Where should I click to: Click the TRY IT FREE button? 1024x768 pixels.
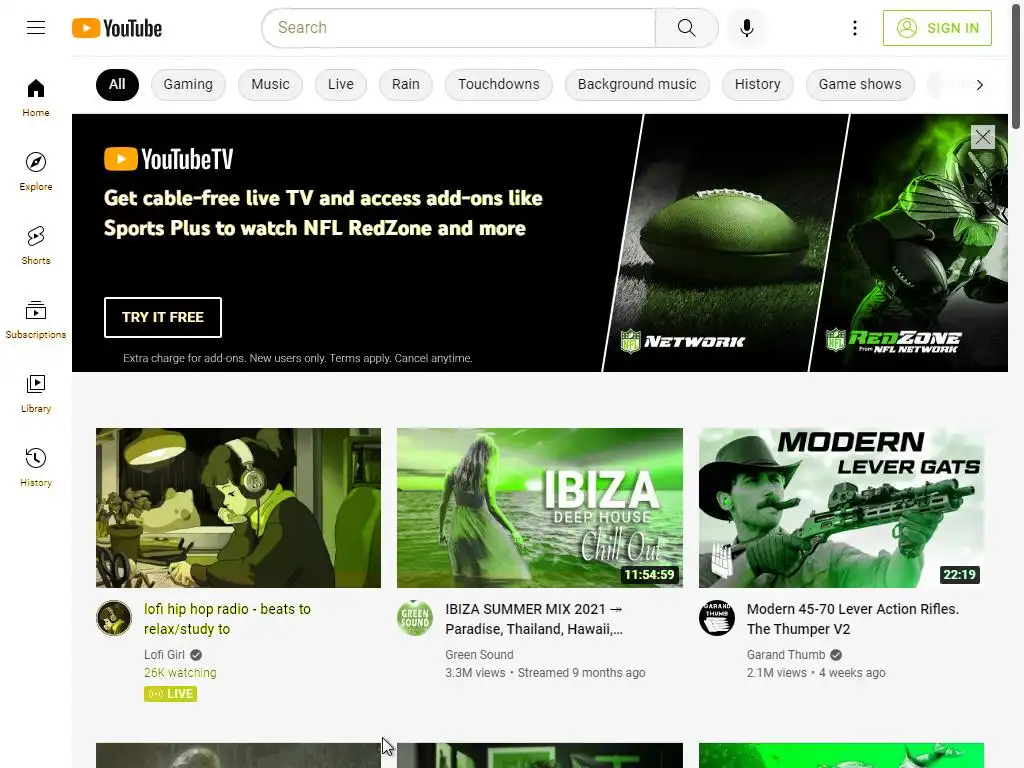(163, 317)
